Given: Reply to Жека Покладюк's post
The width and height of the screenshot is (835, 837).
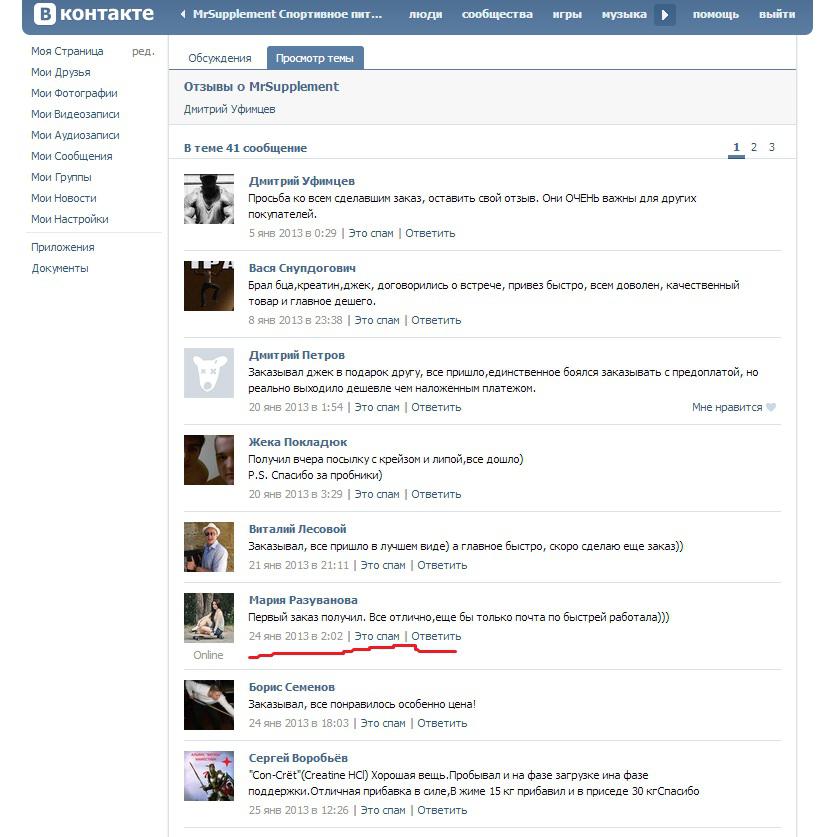Looking at the screenshot, I should pyautogui.click(x=436, y=494).
